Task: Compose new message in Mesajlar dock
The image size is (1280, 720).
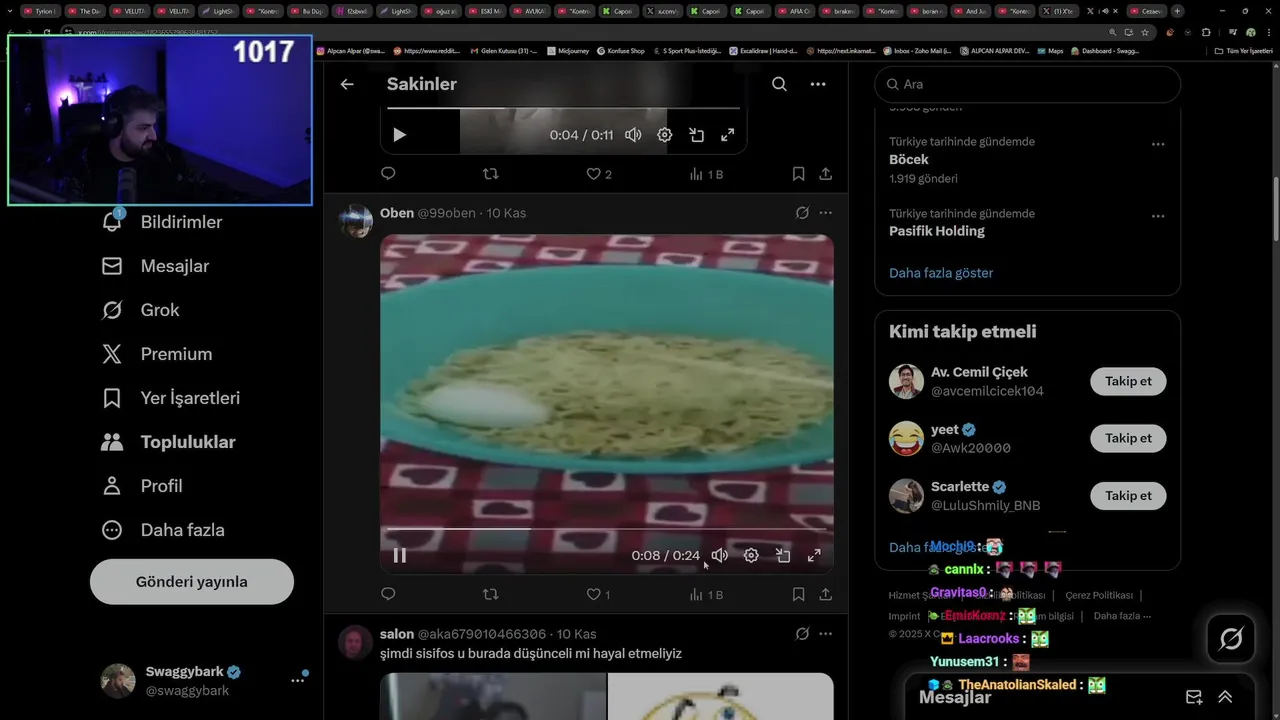Action: click(1194, 697)
